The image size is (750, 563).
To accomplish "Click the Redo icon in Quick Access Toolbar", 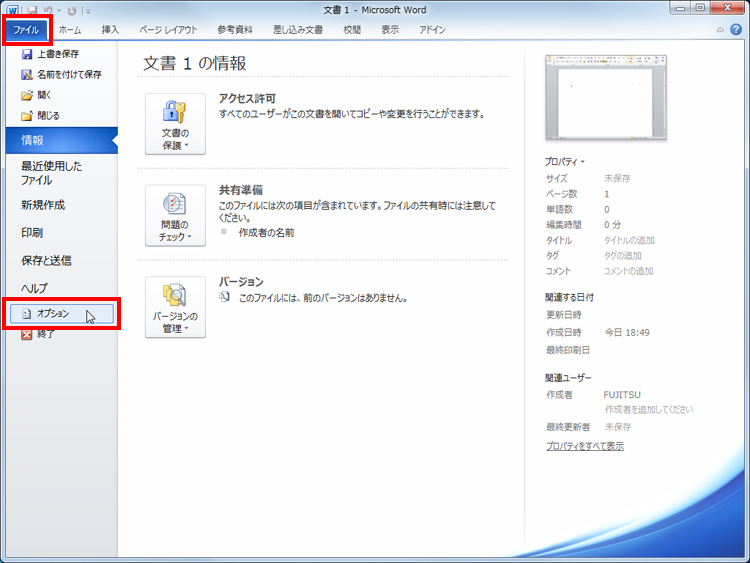I will coord(72,10).
